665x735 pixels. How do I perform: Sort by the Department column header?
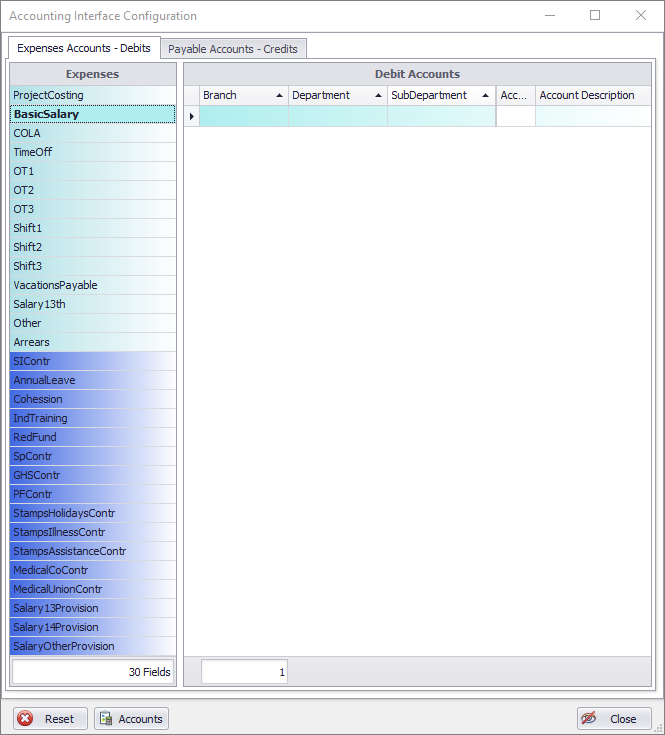coord(337,95)
